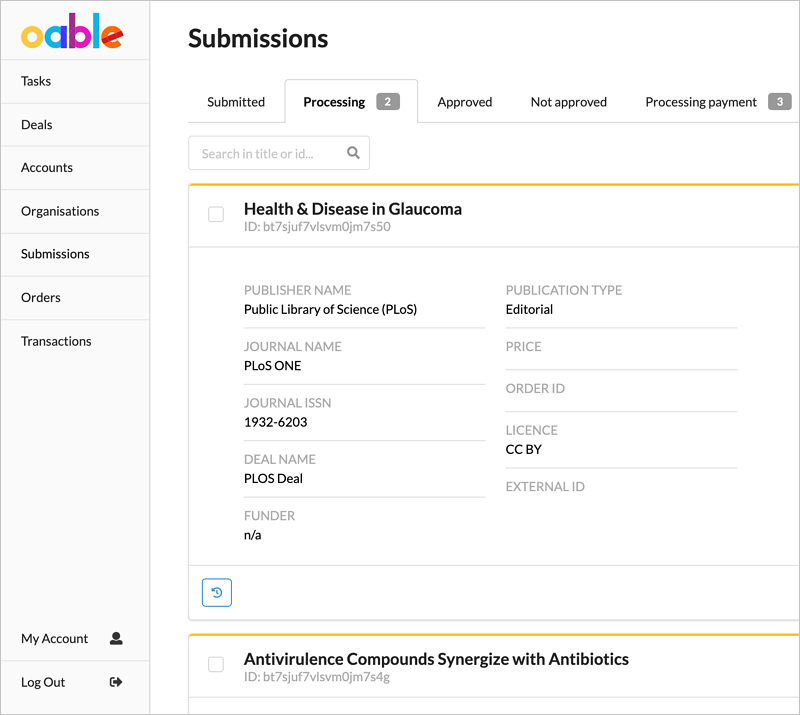Open the Approved tab

coord(465,102)
